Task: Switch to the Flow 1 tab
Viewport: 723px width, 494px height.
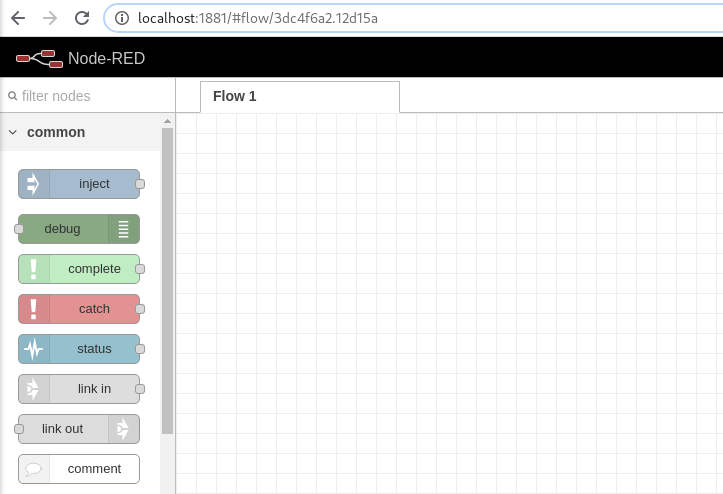Action: (235, 96)
